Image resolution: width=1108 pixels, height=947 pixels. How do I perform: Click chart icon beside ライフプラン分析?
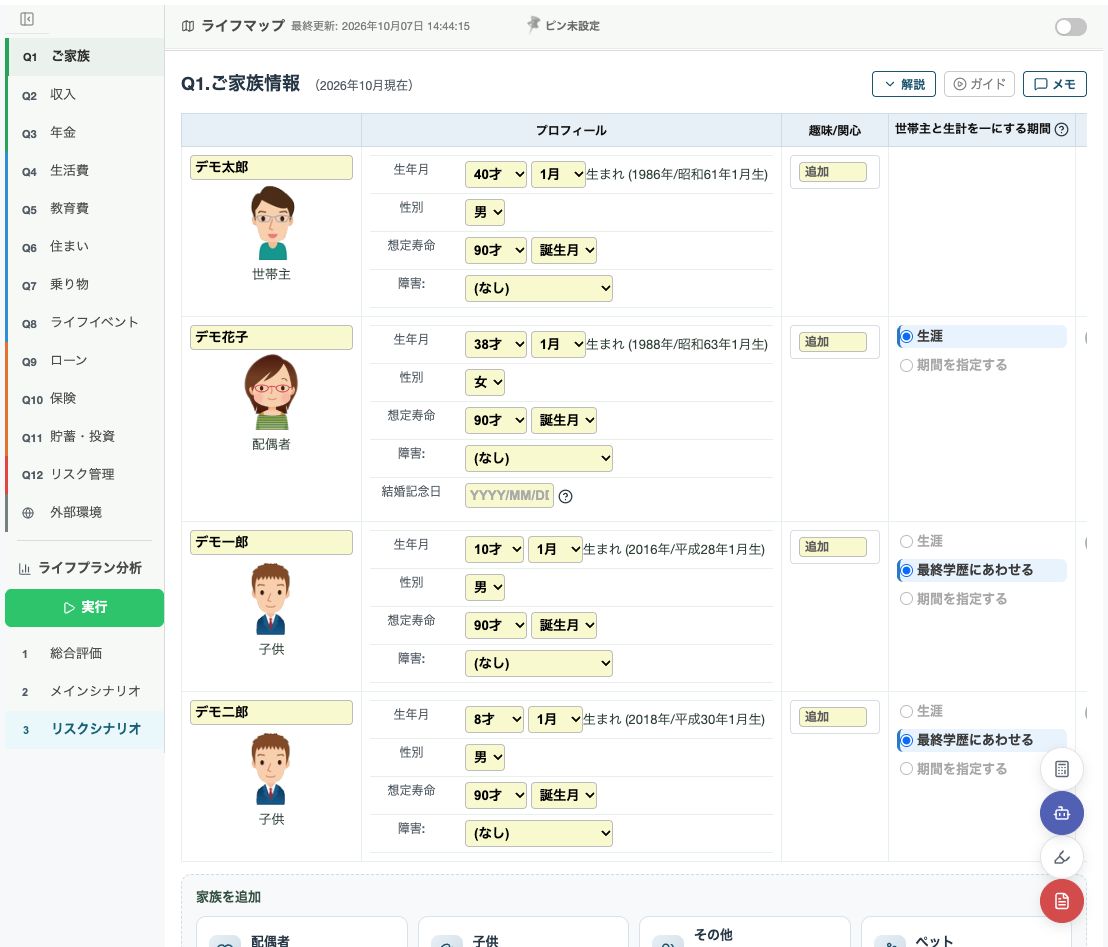pos(25,568)
